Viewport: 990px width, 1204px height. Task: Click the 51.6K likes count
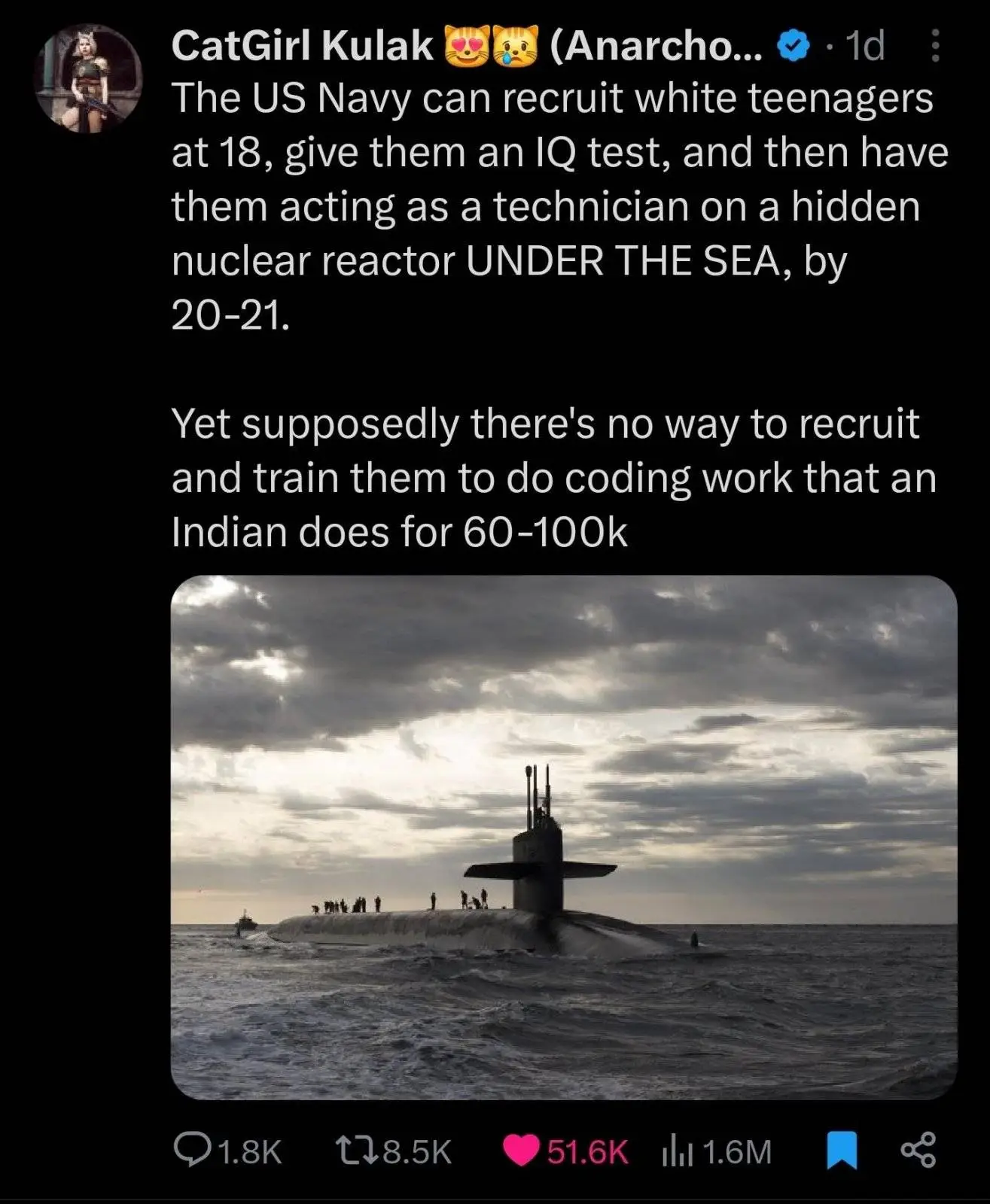coord(587,1151)
